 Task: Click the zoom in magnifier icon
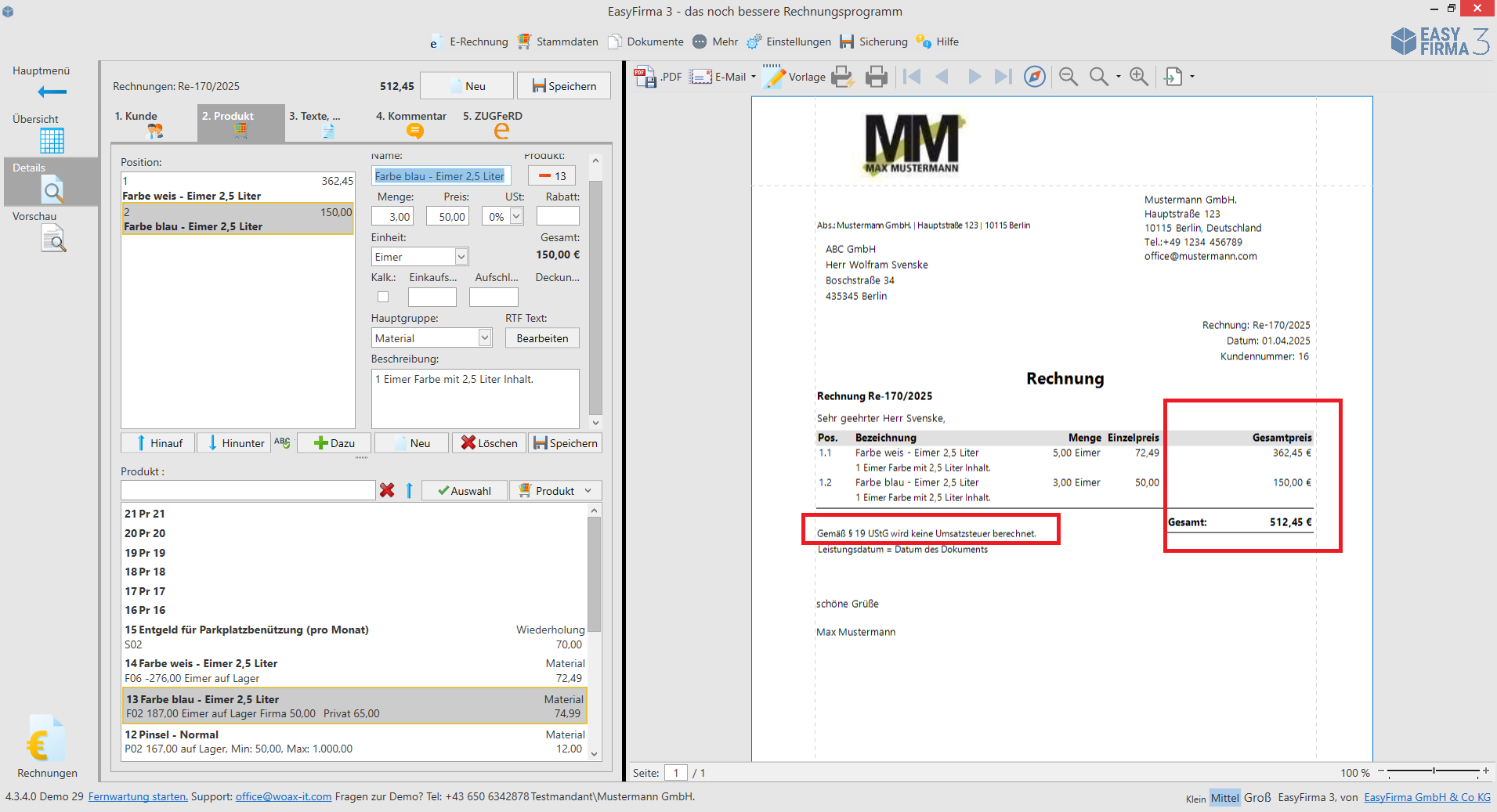click(1138, 77)
